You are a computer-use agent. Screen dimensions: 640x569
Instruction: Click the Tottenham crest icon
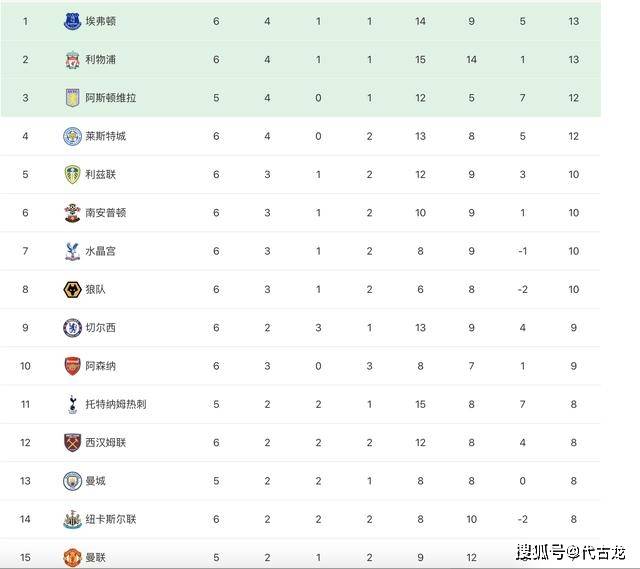73,405
